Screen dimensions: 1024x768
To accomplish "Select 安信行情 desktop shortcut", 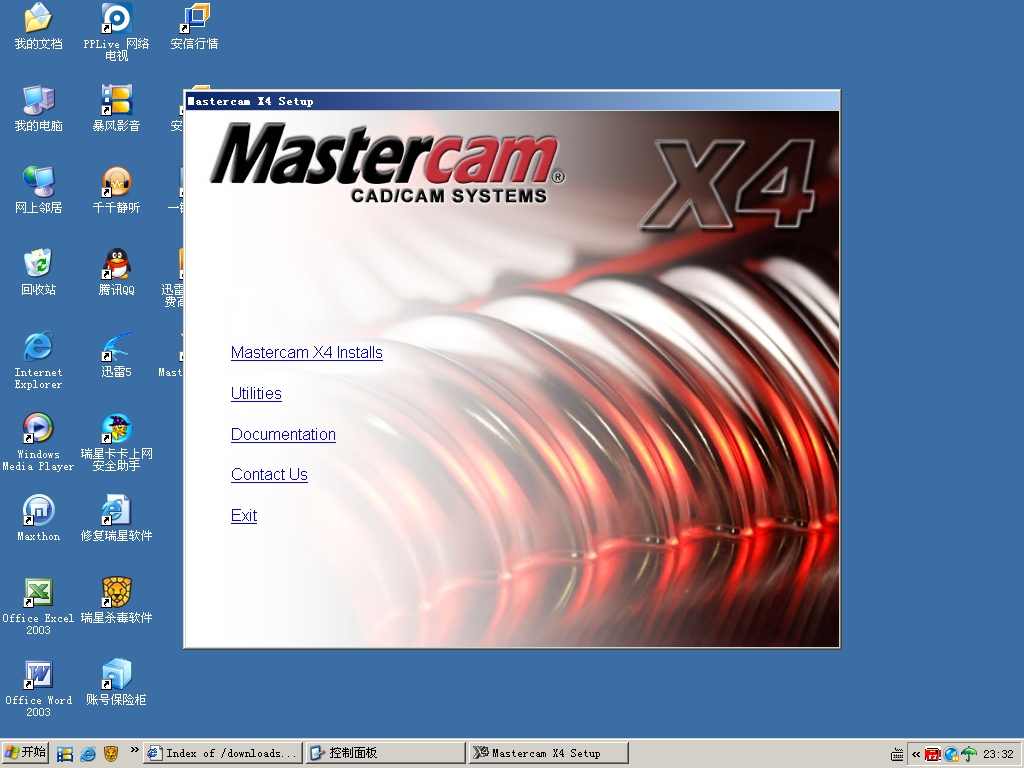I will pos(194,27).
